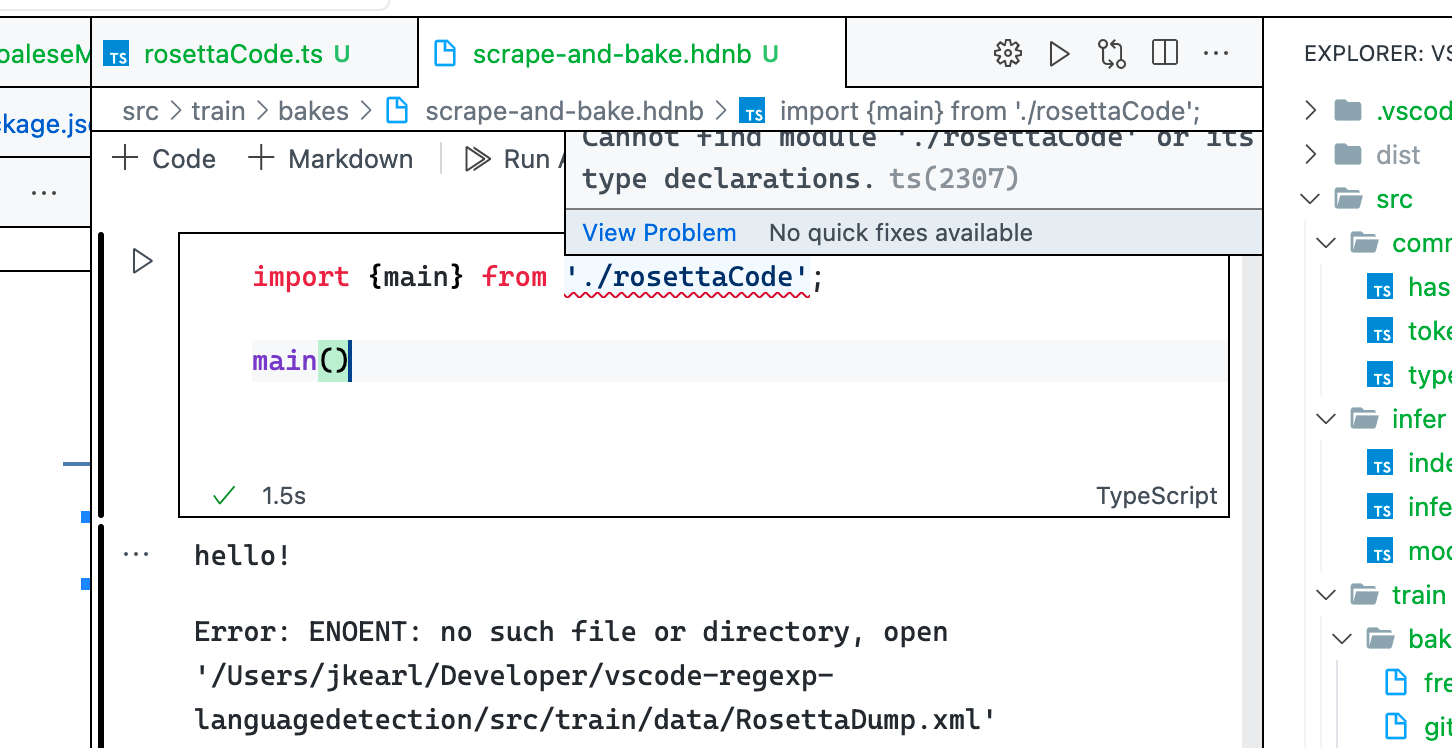Add a markdown cell with + Markdown
The height and width of the screenshot is (748, 1452).
pos(330,158)
